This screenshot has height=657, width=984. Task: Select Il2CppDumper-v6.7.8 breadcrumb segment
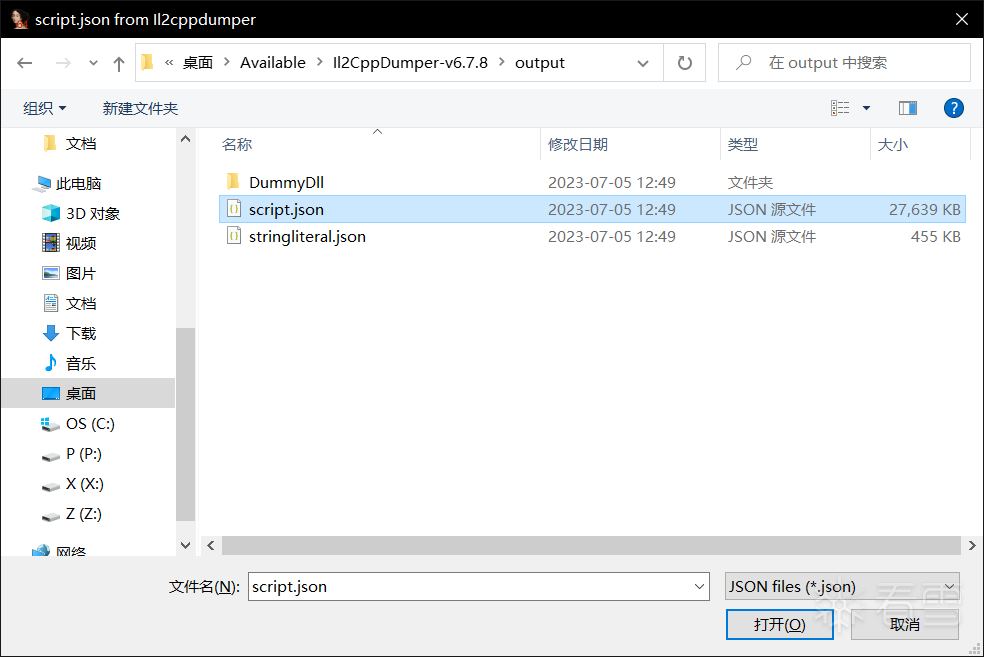point(410,63)
